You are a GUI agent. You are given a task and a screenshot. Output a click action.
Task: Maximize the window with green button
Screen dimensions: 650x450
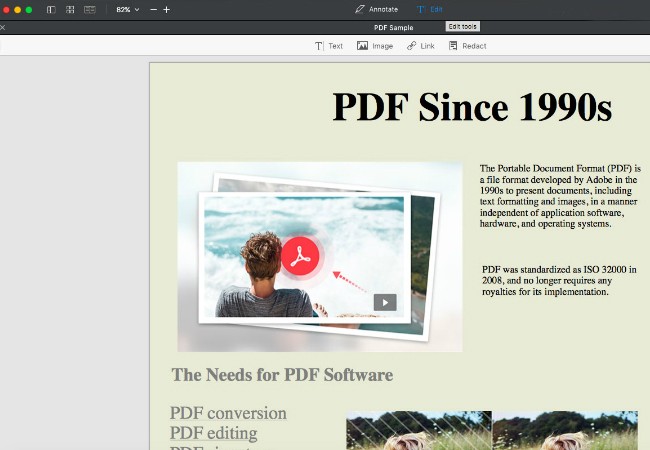point(29,10)
